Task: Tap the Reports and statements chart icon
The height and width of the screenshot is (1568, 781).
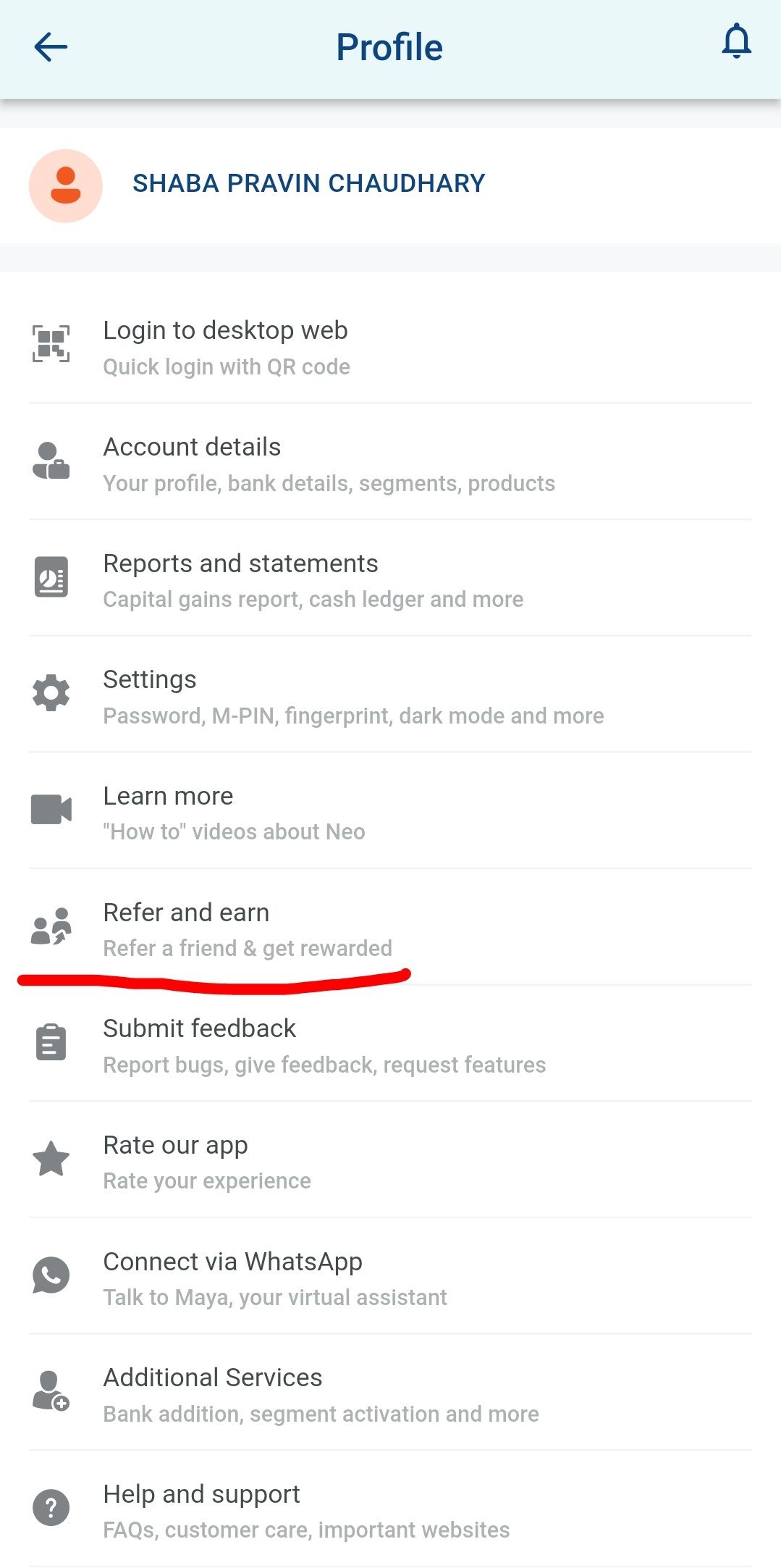Action: pos(51,577)
